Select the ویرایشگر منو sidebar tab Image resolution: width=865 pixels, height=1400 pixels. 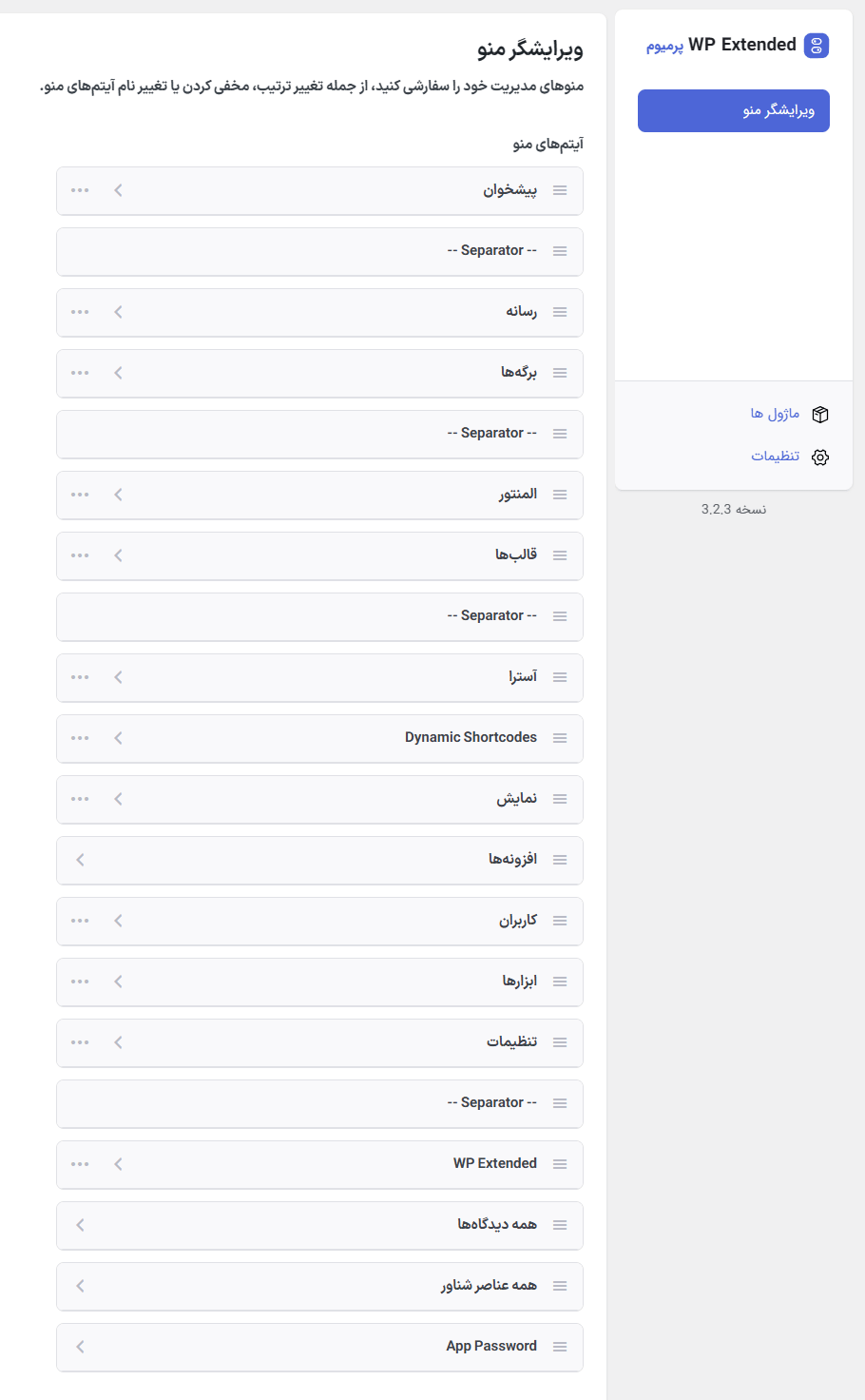[733, 111]
